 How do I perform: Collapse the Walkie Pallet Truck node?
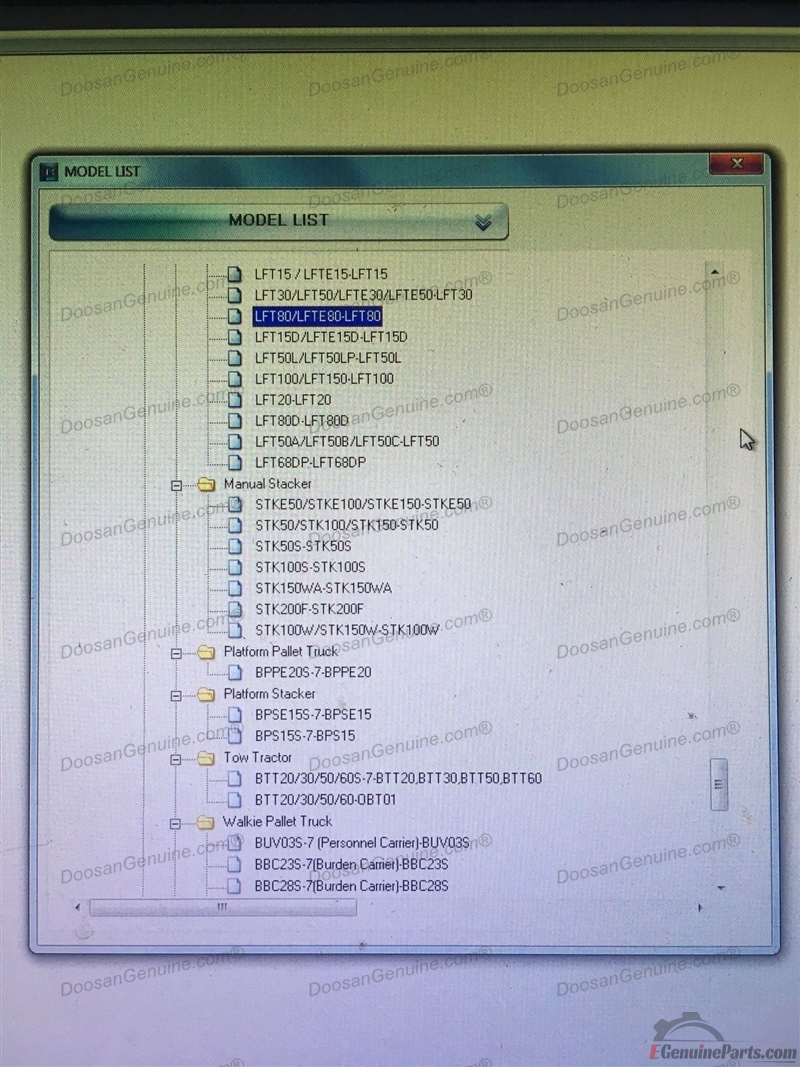[177, 823]
